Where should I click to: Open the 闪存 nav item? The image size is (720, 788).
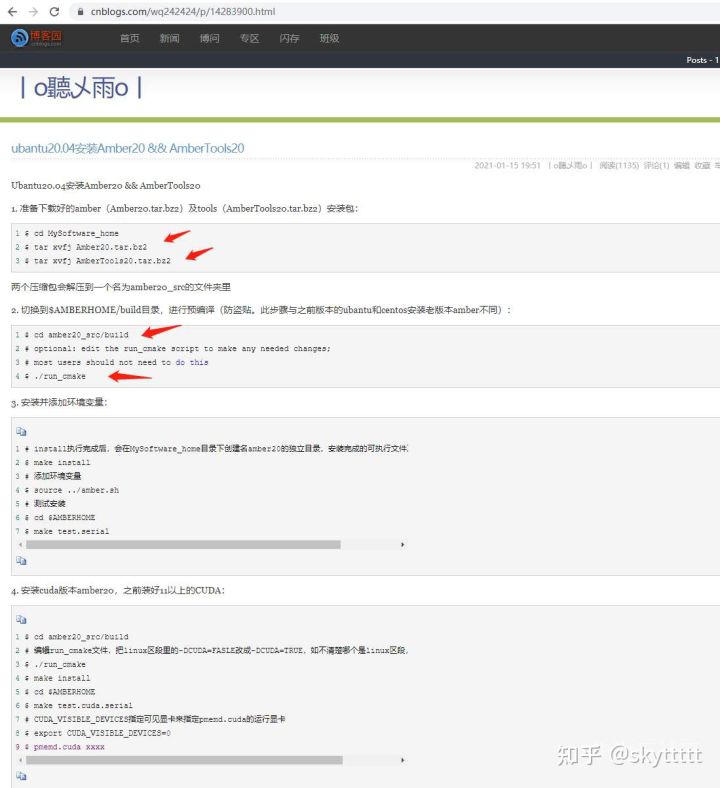tap(289, 38)
